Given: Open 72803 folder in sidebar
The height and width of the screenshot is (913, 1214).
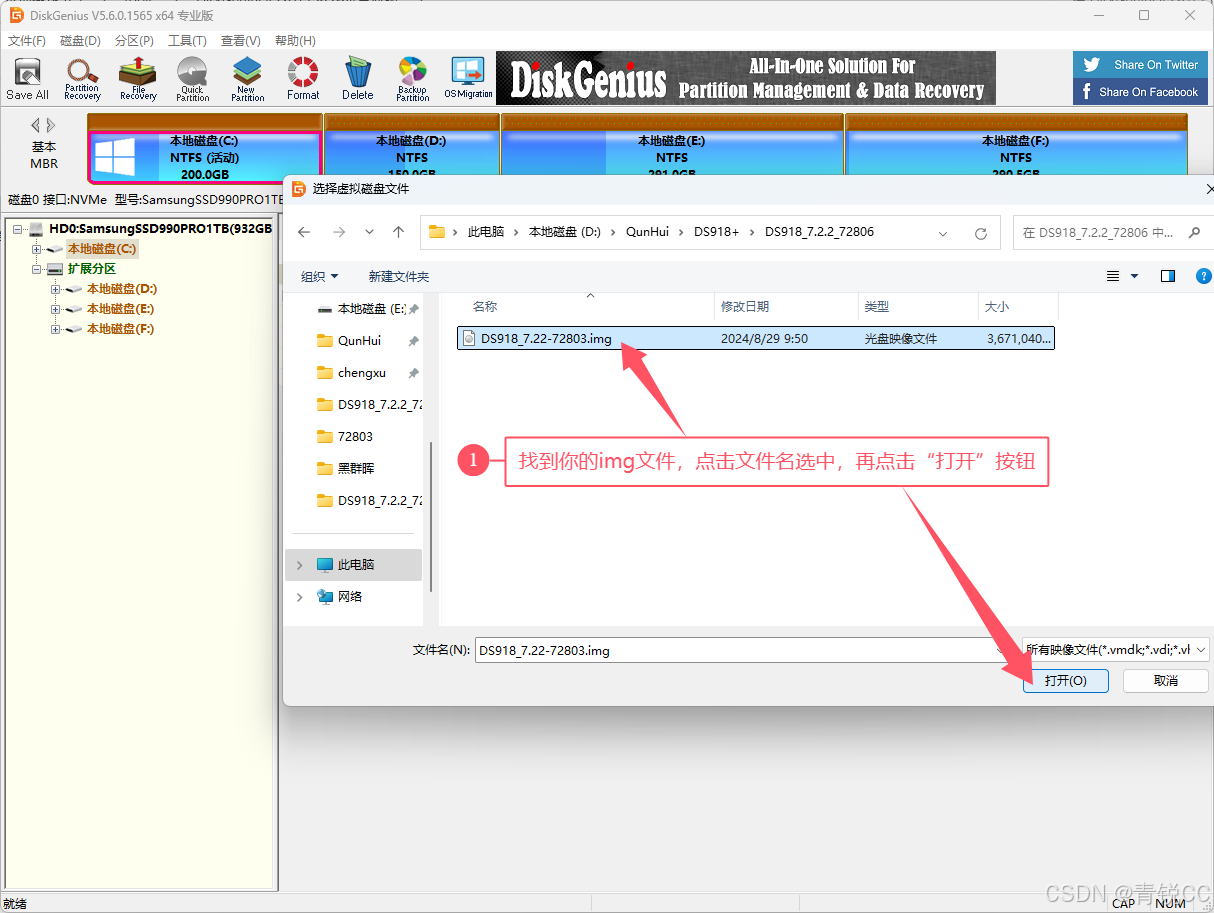Looking at the screenshot, I should pos(355,436).
